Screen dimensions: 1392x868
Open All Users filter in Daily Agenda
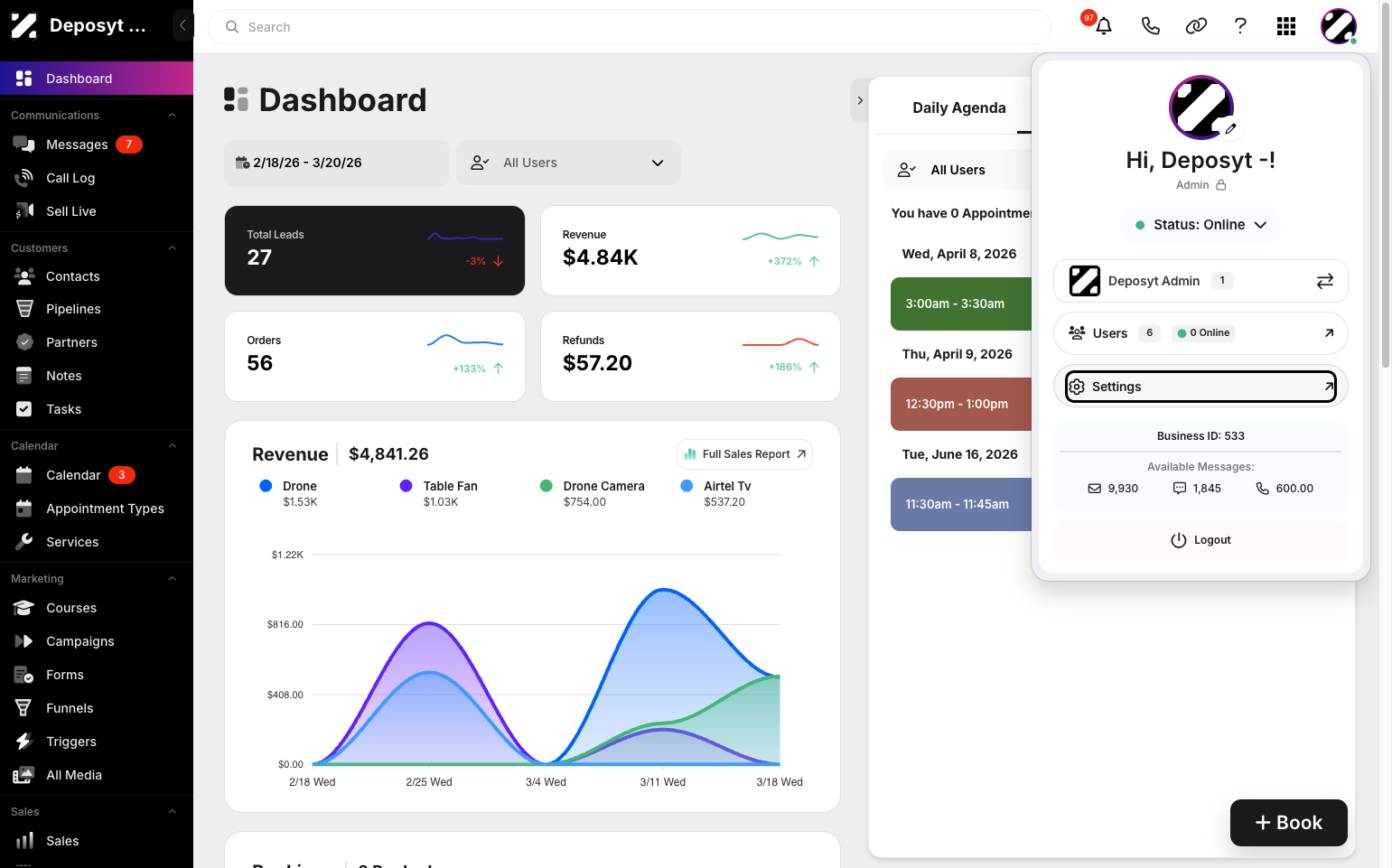958,170
